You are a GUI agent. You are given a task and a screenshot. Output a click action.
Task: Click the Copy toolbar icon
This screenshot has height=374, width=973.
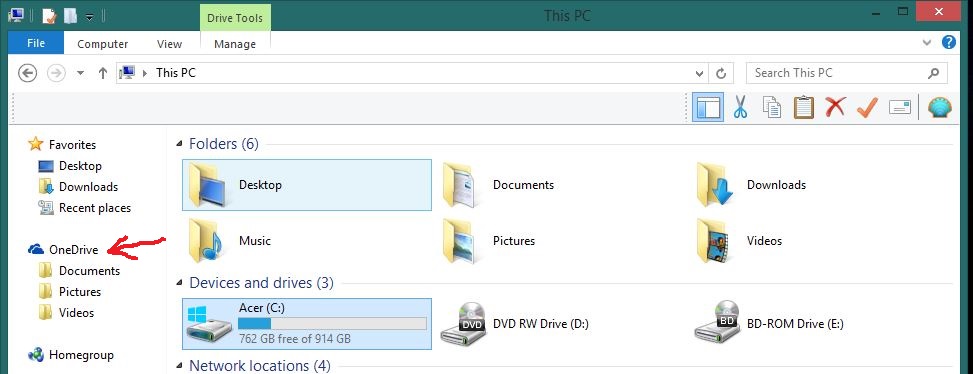[771, 108]
